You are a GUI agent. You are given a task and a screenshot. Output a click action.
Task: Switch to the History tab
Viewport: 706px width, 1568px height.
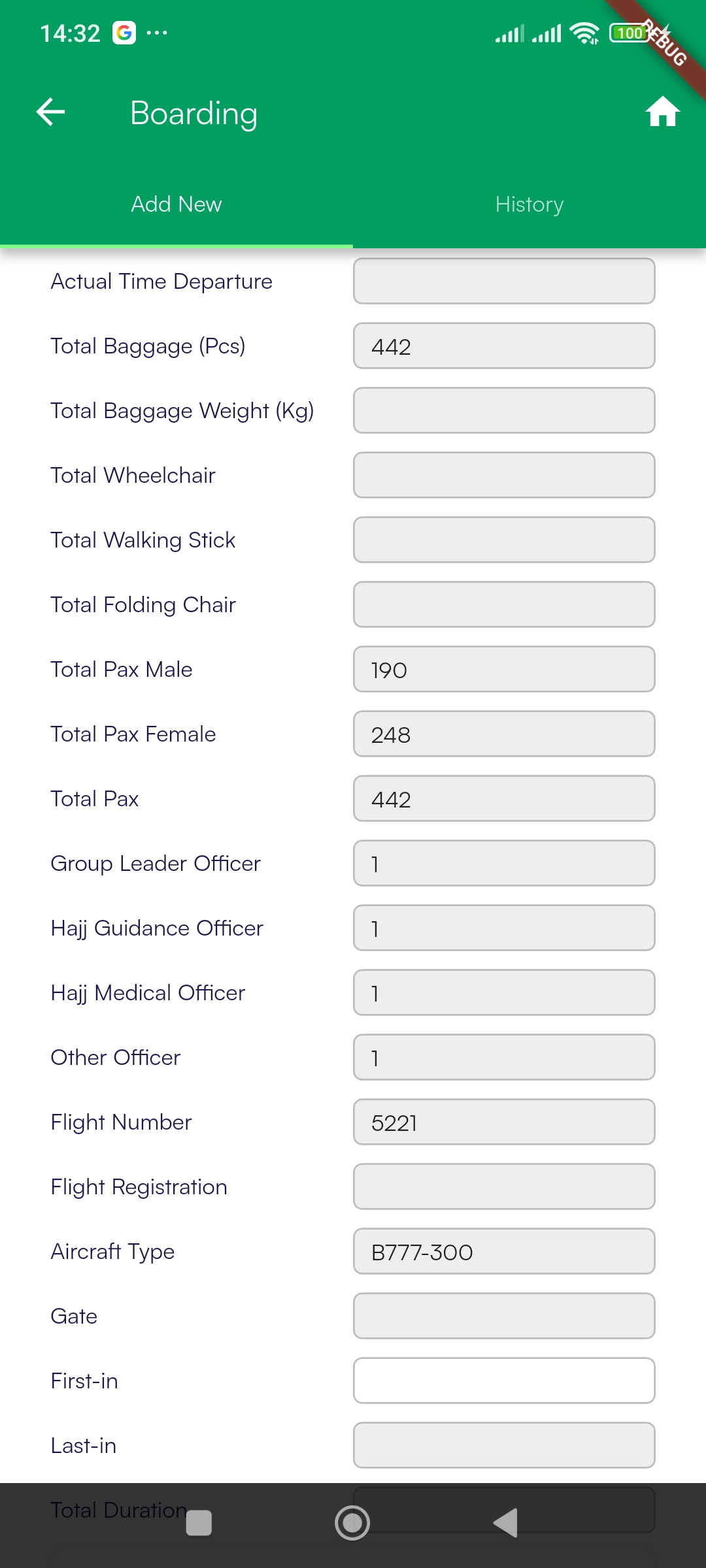(529, 204)
